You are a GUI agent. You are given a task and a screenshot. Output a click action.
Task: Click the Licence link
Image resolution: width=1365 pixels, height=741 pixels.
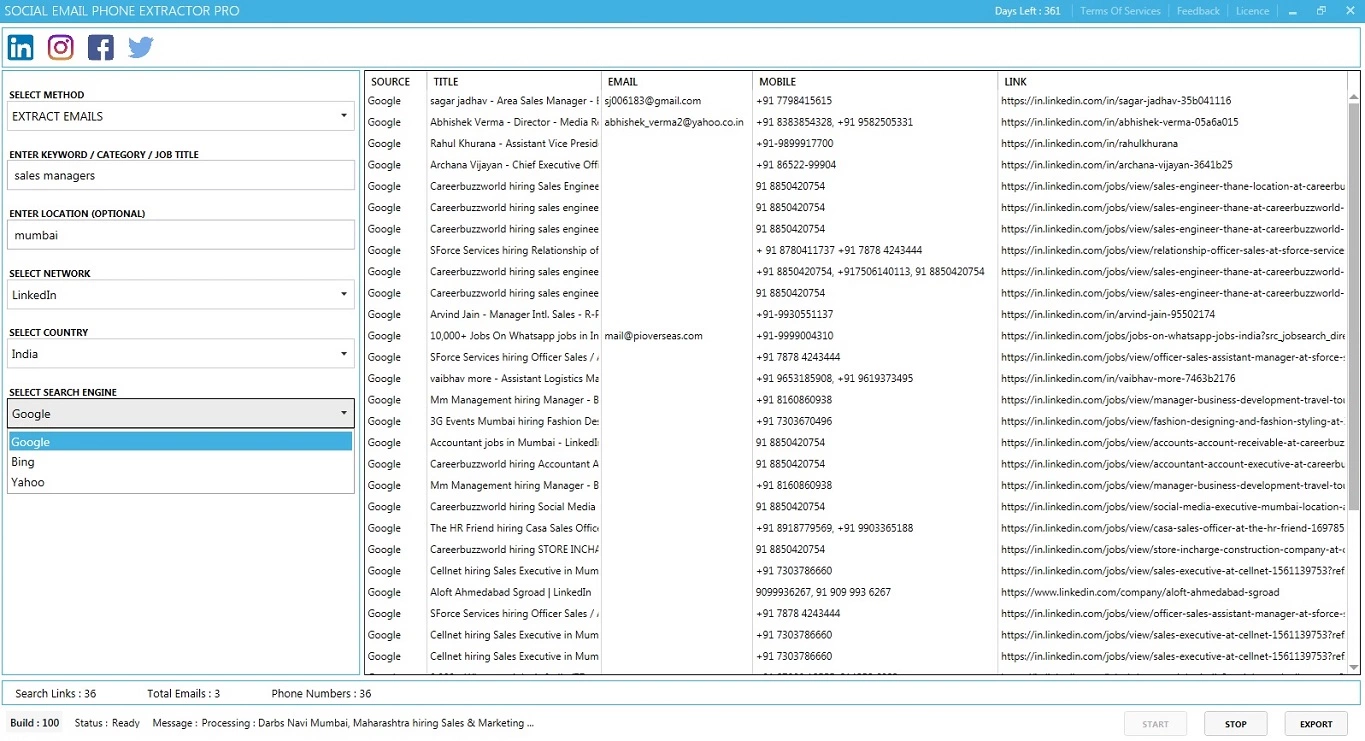[x=1252, y=11]
